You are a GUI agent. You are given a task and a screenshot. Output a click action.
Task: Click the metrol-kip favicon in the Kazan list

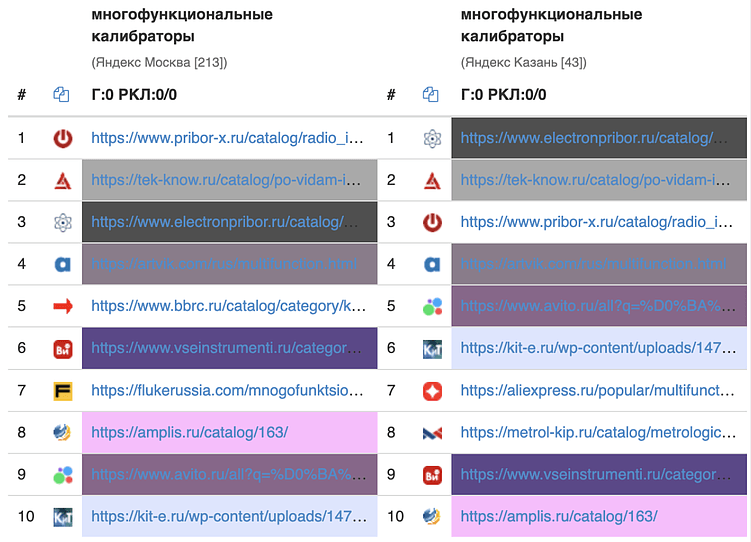pyautogui.click(x=432, y=433)
